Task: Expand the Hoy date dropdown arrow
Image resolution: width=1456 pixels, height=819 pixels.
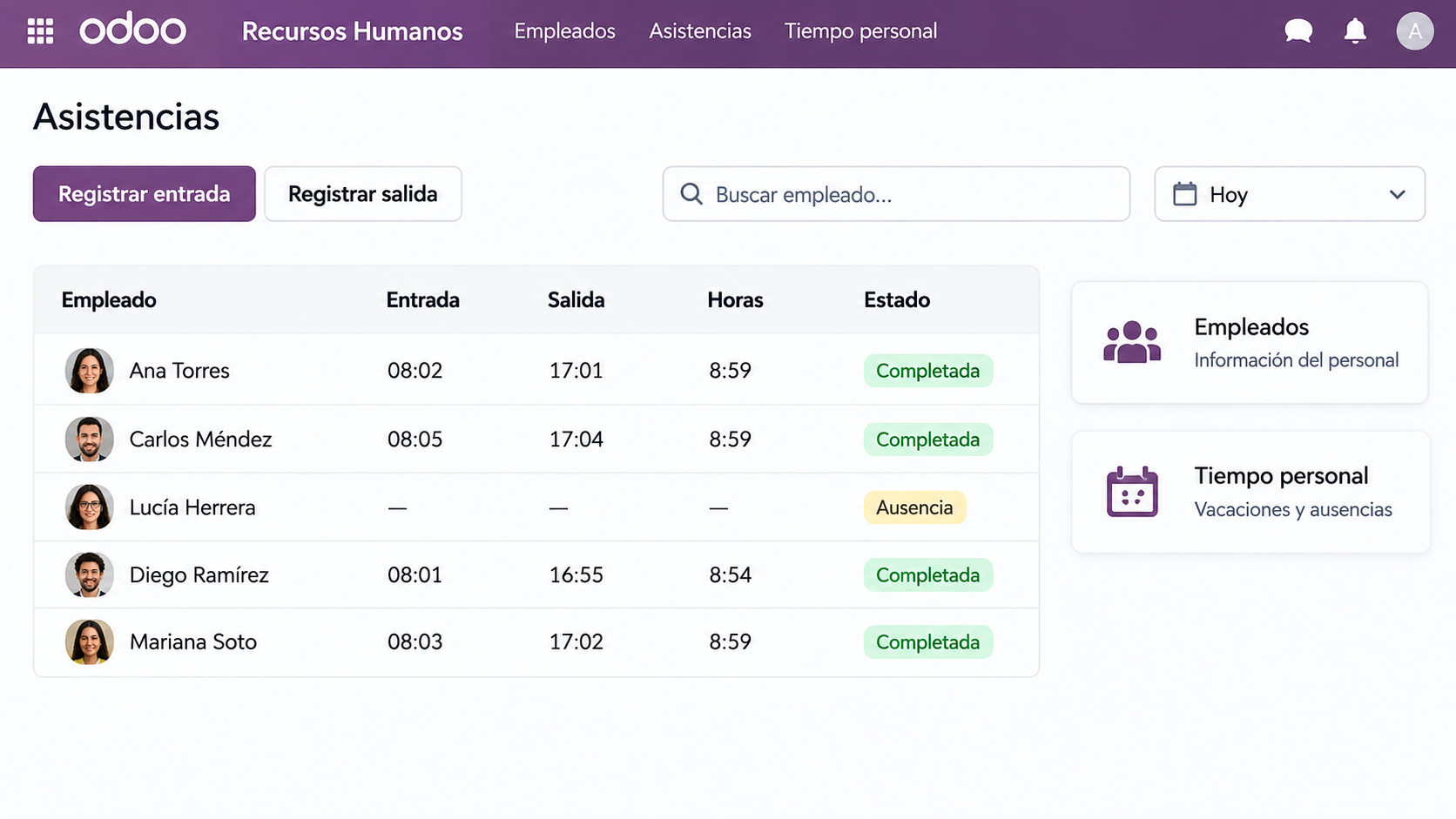Action: [x=1398, y=194]
